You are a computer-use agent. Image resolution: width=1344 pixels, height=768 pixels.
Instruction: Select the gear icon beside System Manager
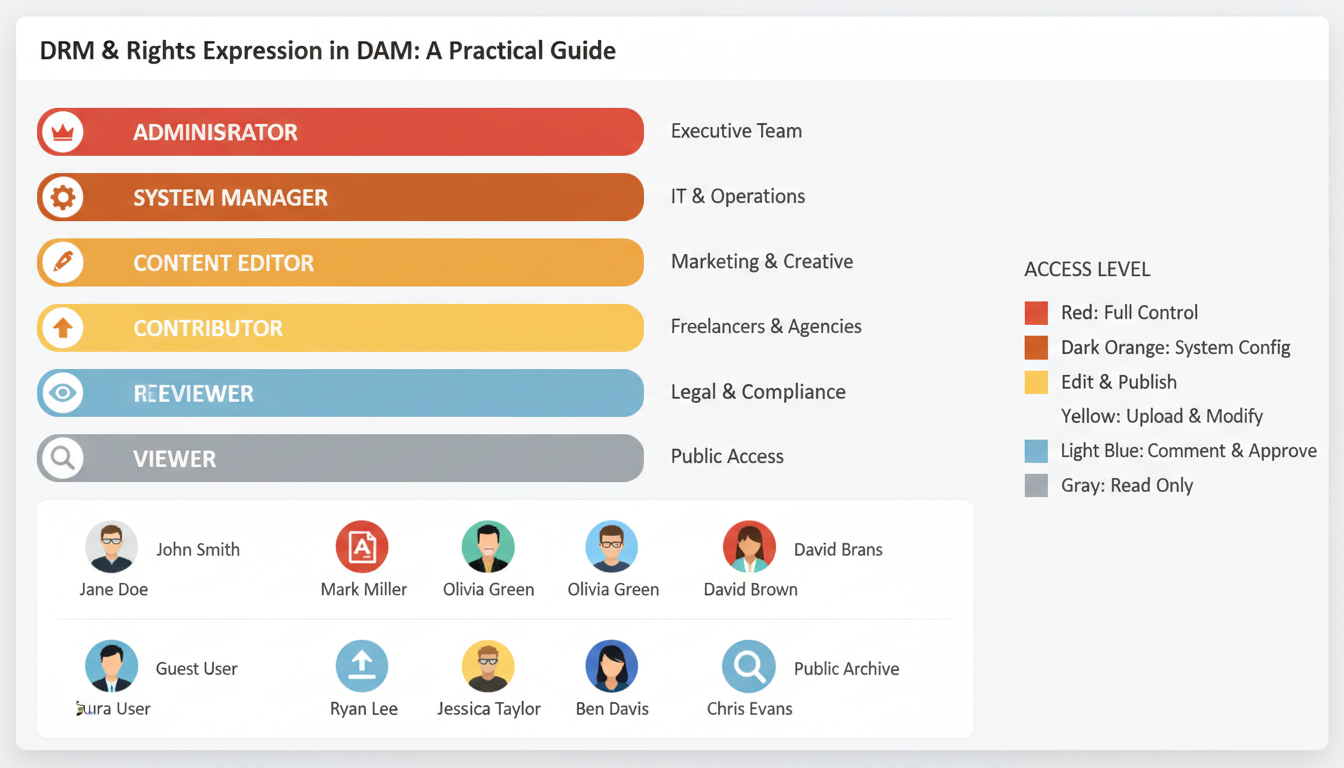click(62, 196)
